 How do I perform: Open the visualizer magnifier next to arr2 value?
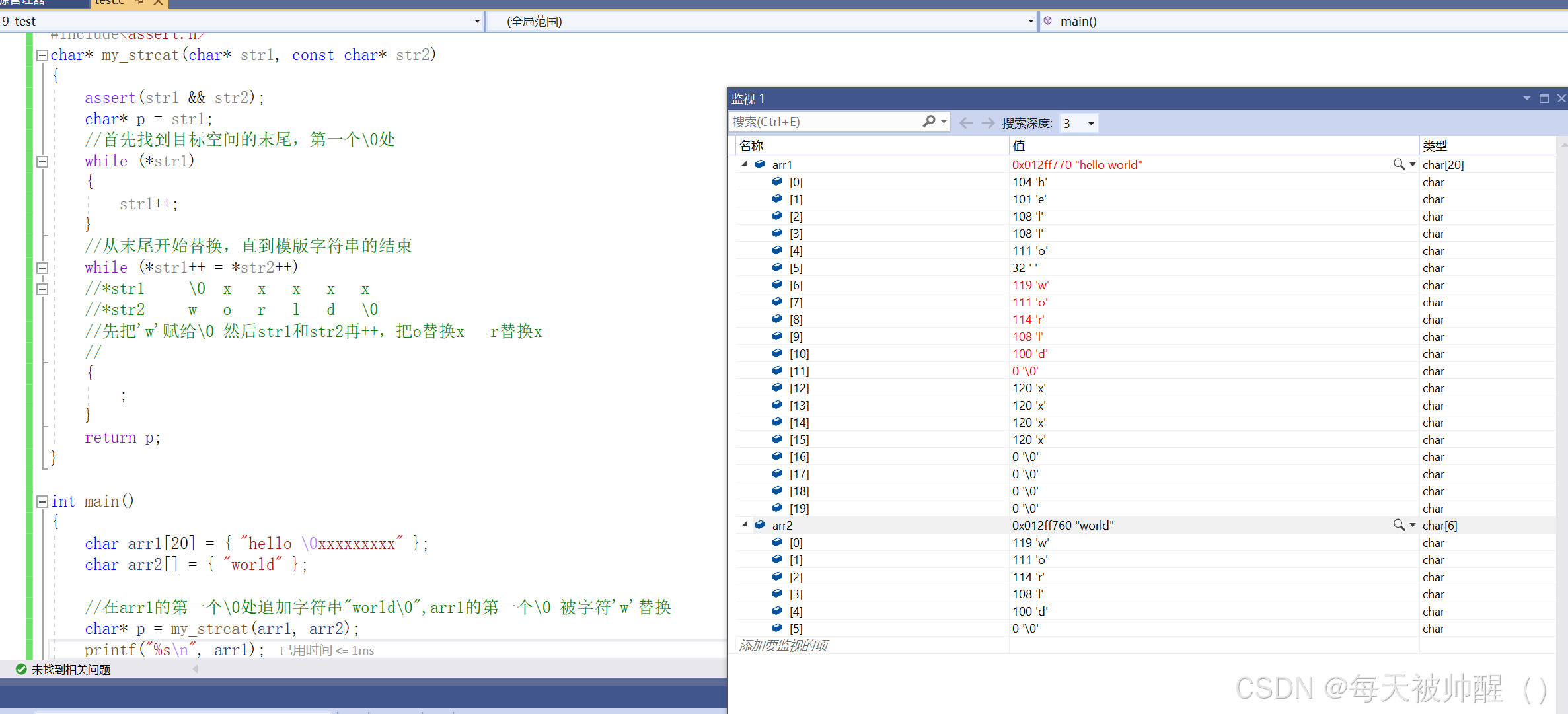(1399, 525)
